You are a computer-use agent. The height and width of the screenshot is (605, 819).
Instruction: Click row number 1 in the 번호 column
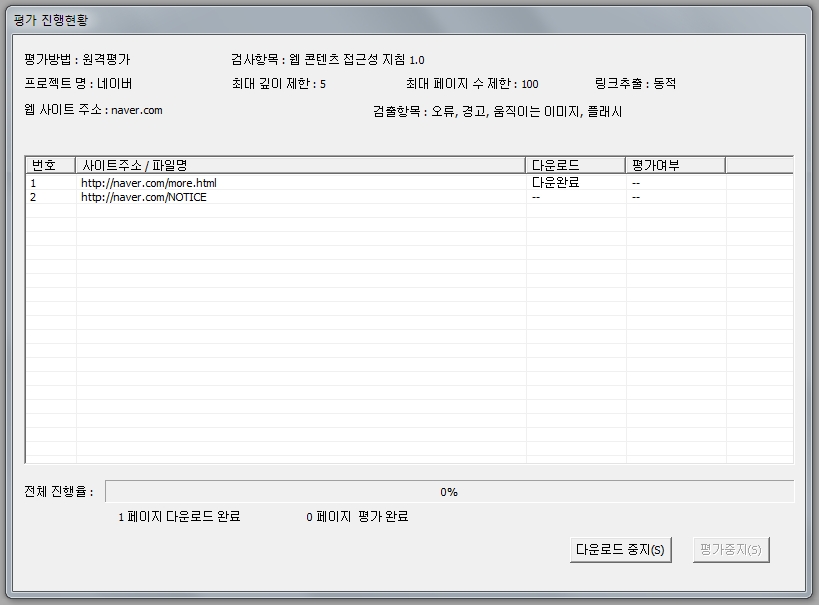(x=34, y=183)
